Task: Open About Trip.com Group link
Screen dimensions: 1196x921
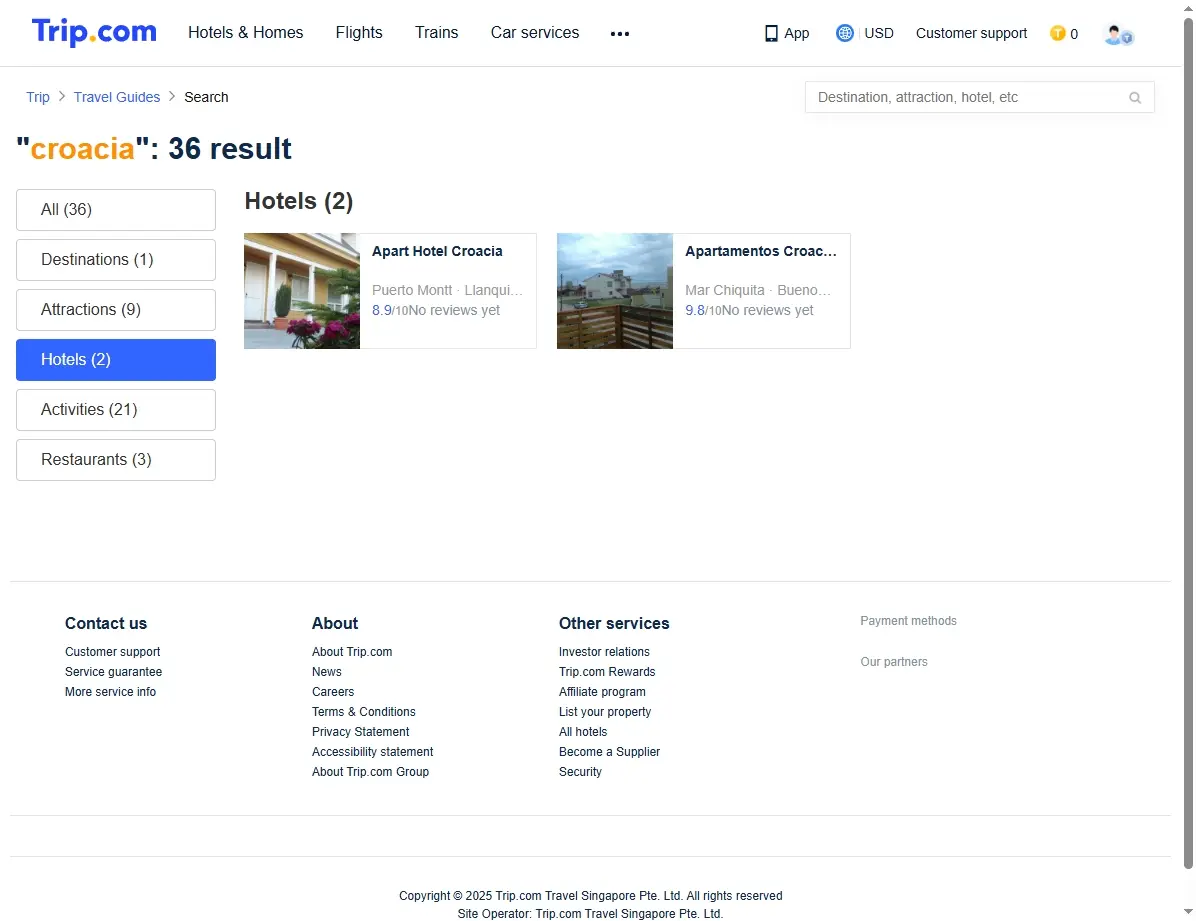Action: 370,771
